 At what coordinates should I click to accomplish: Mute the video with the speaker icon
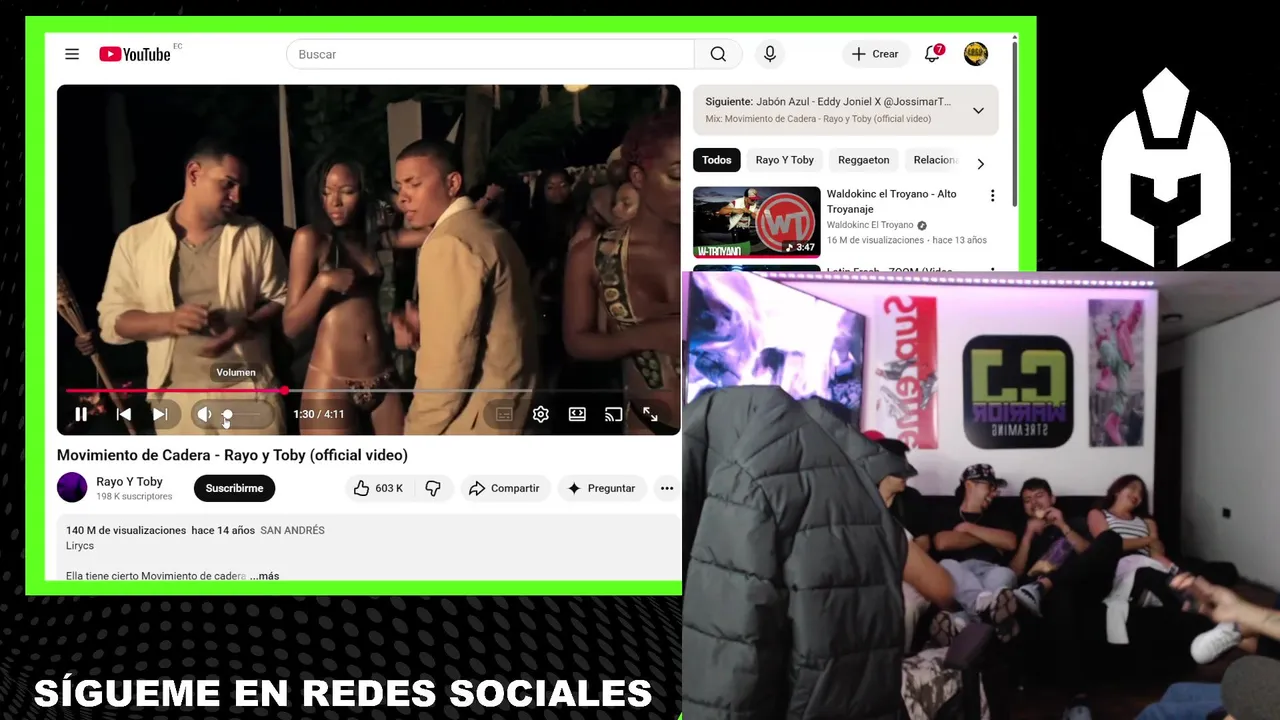pos(204,414)
